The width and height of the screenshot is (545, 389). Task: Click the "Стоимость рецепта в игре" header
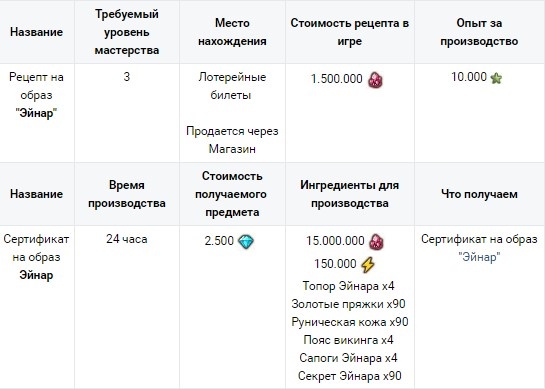[x=350, y=32]
